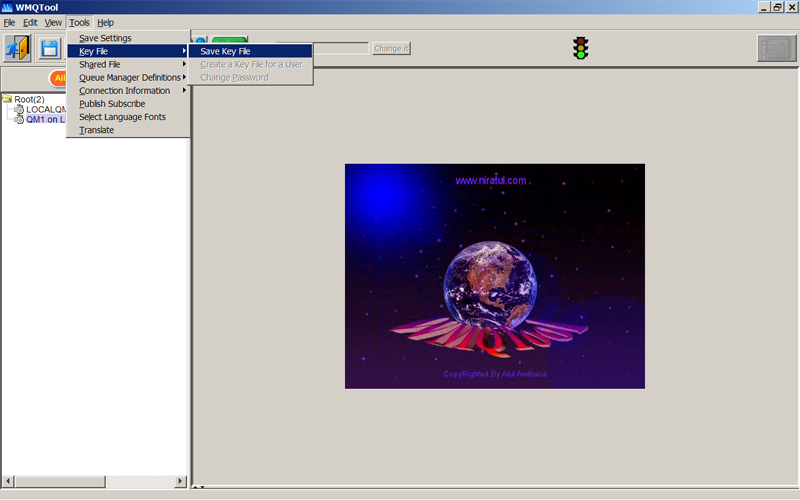This screenshot has width=800, height=500.
Task: Expand the Shared File submenu
Action: (128, 64)
